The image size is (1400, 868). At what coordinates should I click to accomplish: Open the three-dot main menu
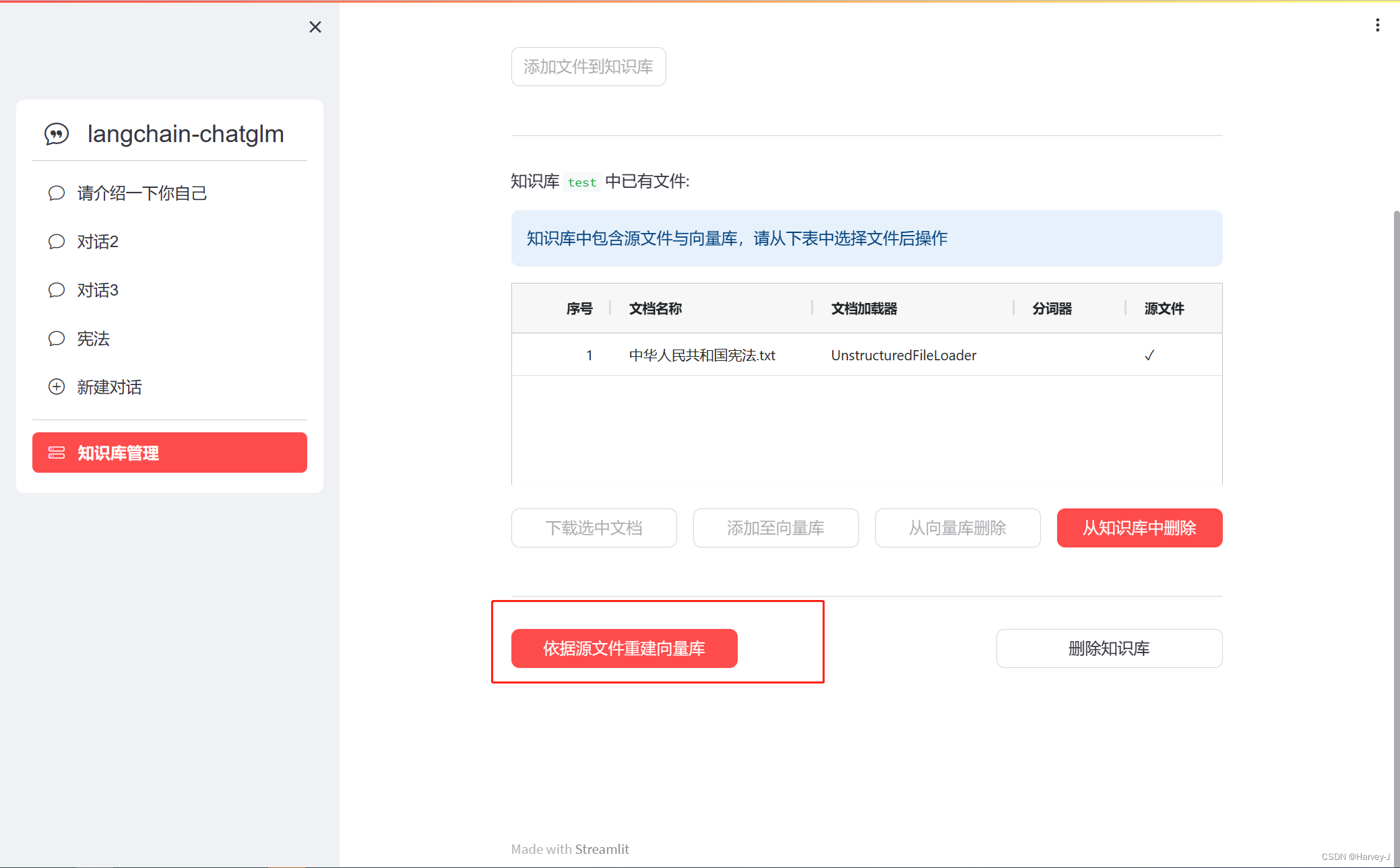click(x=1377, y=25)
